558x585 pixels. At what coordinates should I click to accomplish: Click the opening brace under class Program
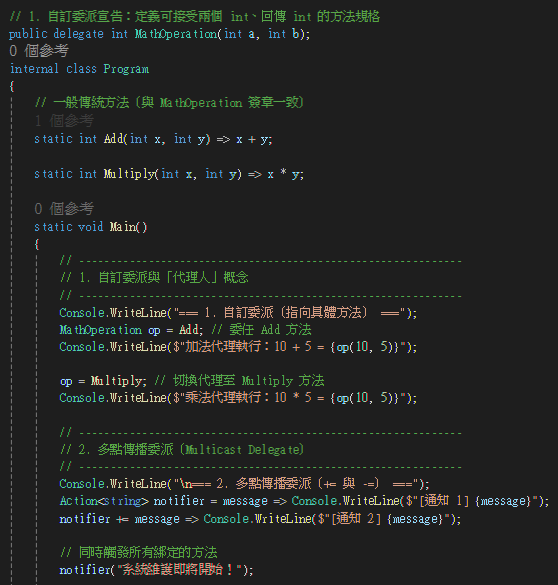point(12,87)
